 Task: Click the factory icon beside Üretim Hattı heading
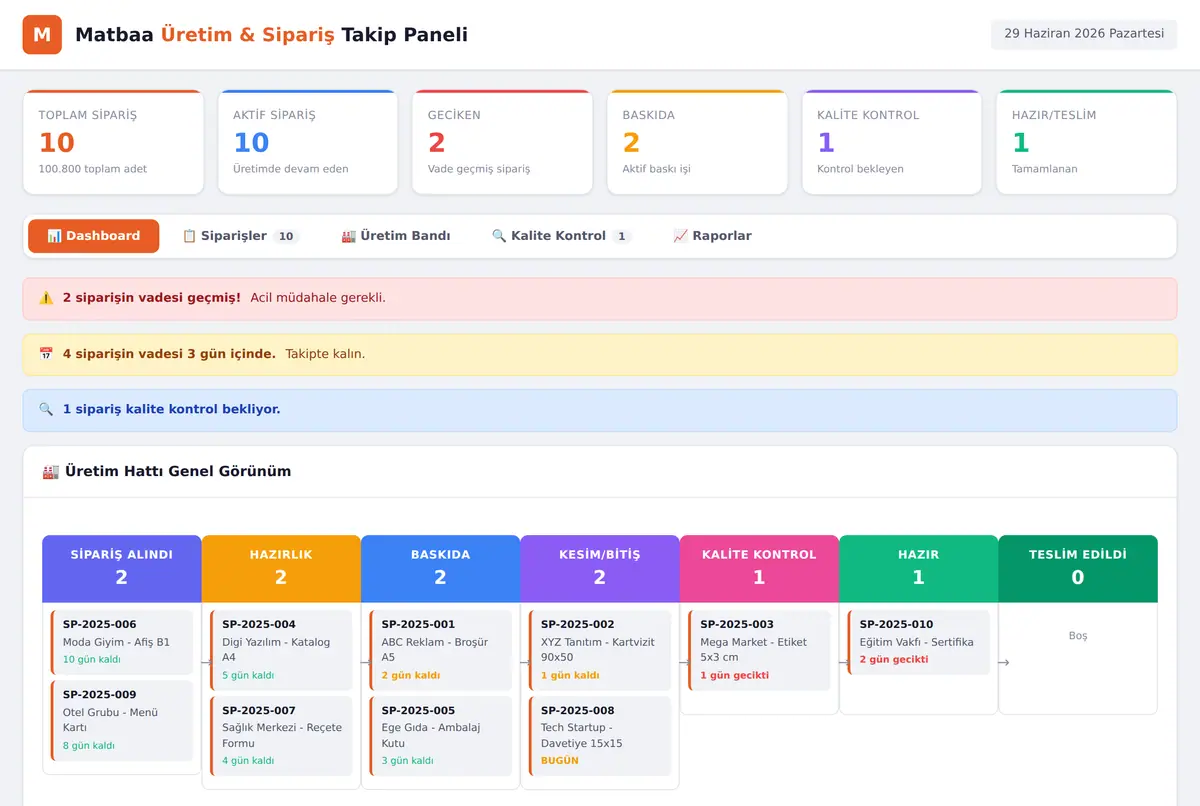(51, 471)
